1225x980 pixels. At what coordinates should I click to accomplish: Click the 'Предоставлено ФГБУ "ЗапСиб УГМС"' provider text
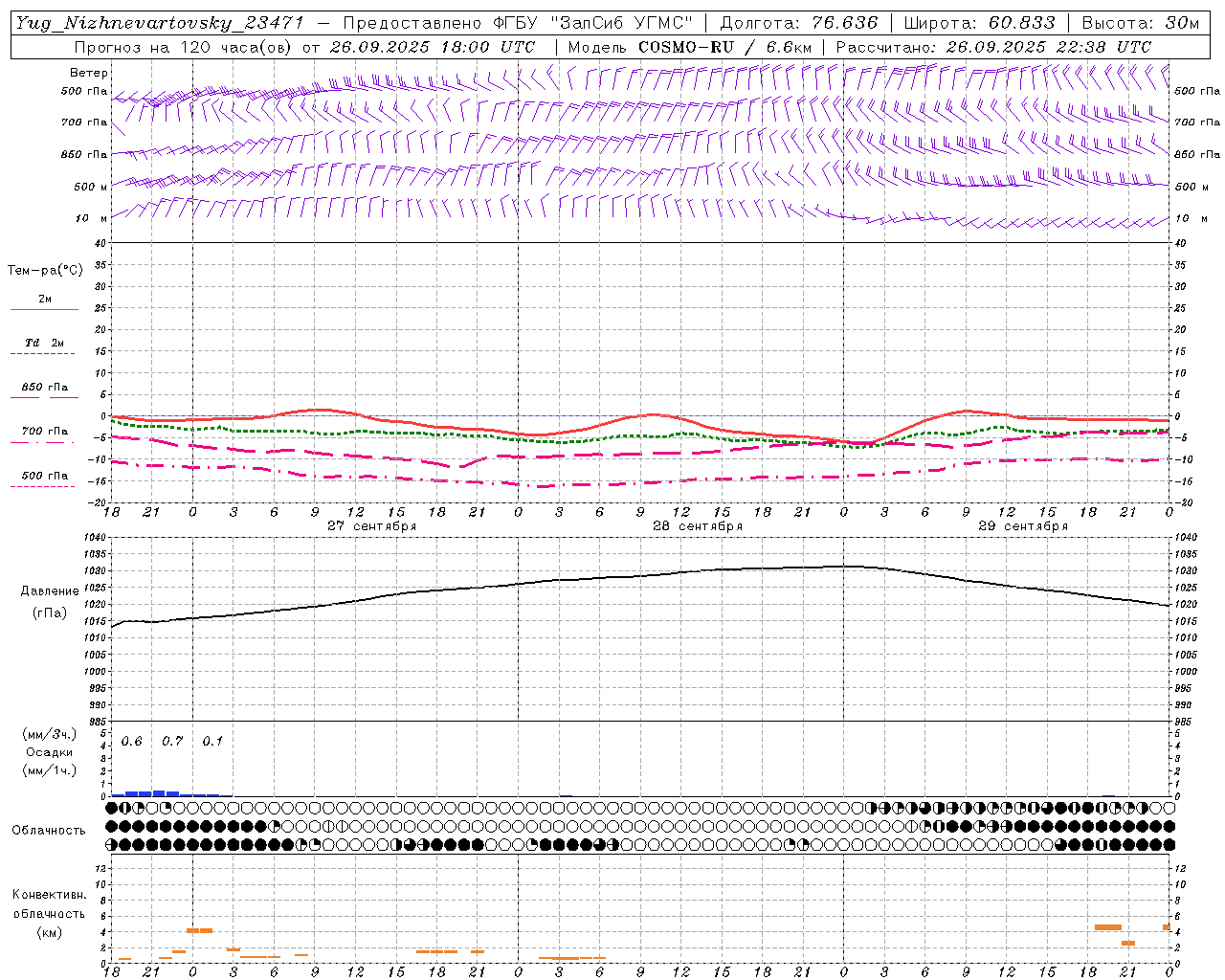click(x=517, y=23)
